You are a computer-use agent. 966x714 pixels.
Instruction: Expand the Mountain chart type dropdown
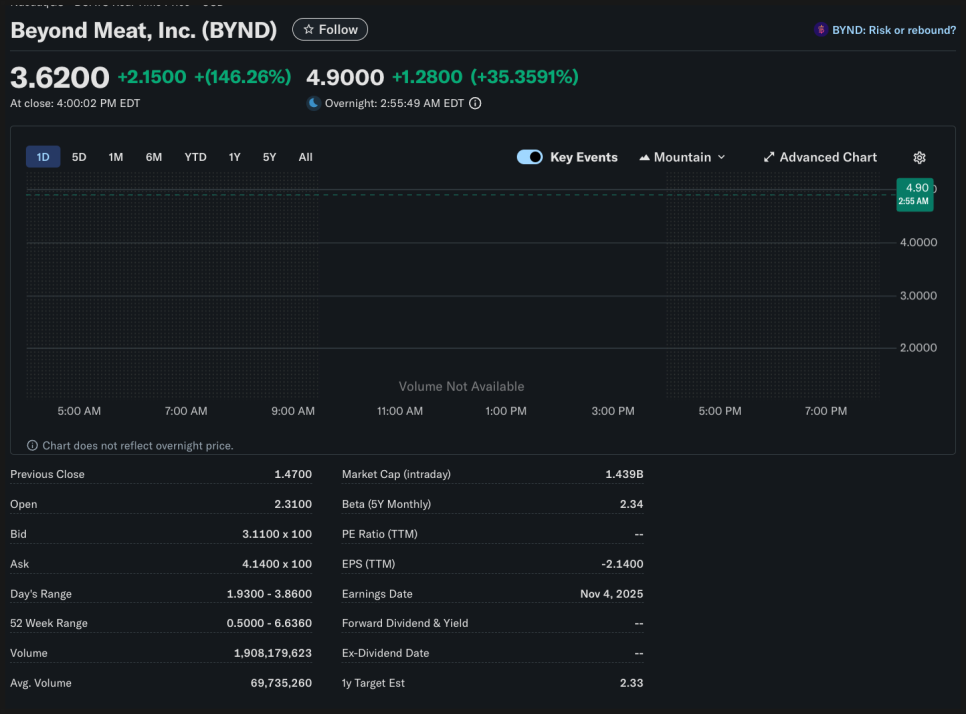(x=682, y=157)
